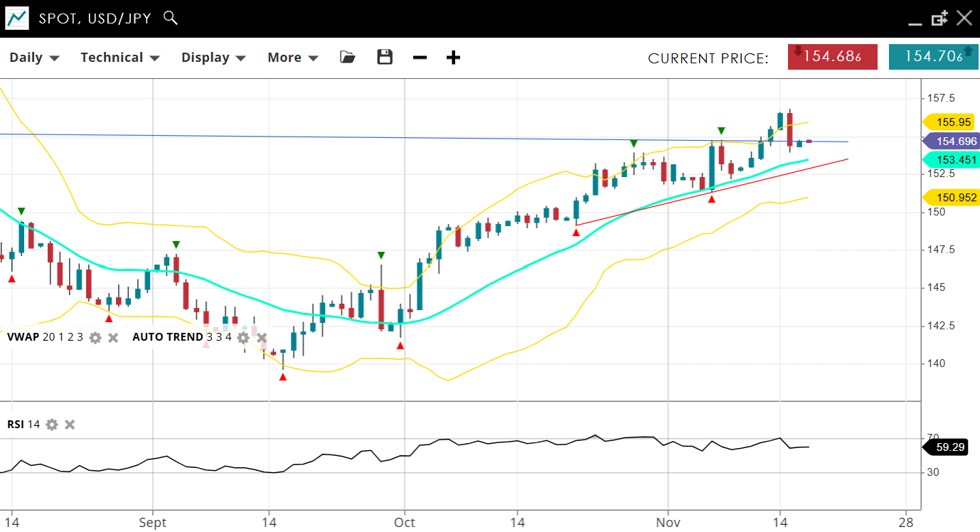Save the chart with the floppy disk icon

click(385, 57)
